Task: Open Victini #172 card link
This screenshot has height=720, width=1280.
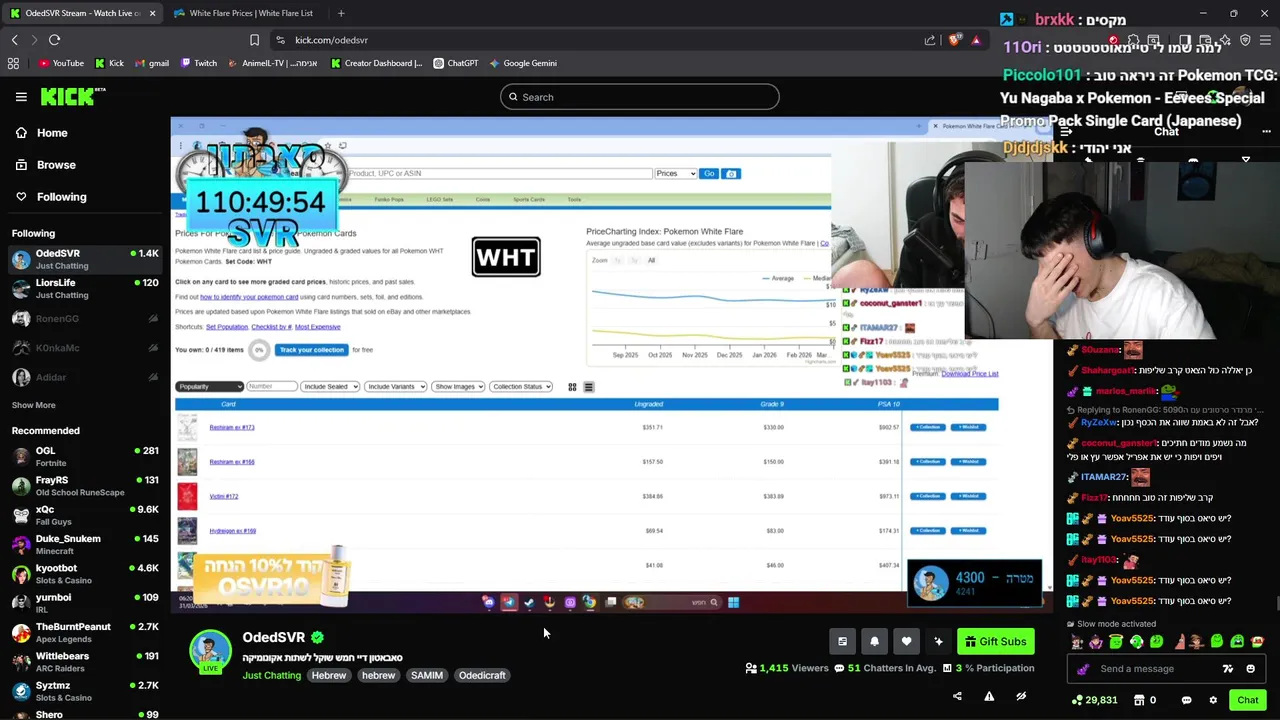Action: coord(224,496)
